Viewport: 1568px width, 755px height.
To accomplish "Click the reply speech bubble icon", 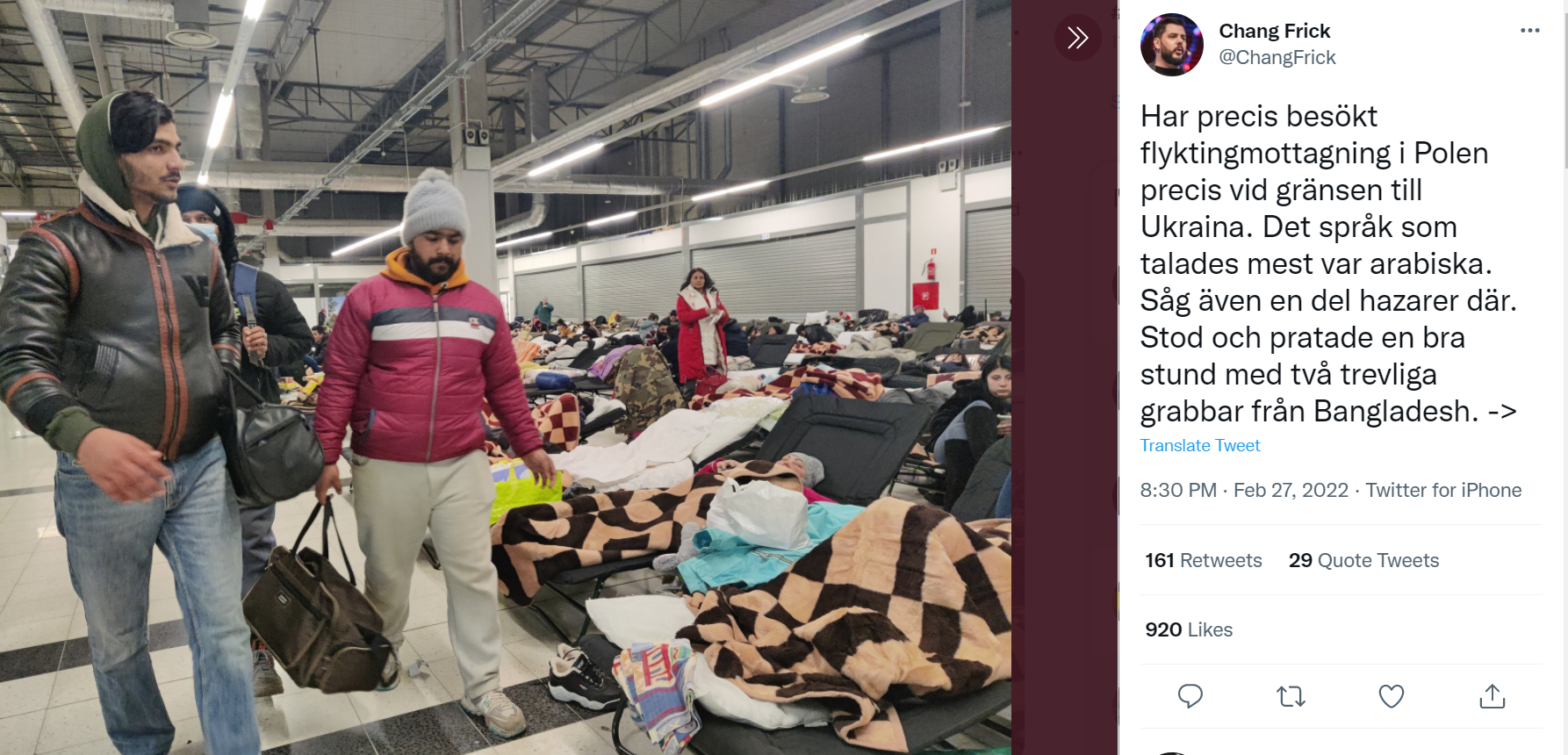I will [1190, 696].
